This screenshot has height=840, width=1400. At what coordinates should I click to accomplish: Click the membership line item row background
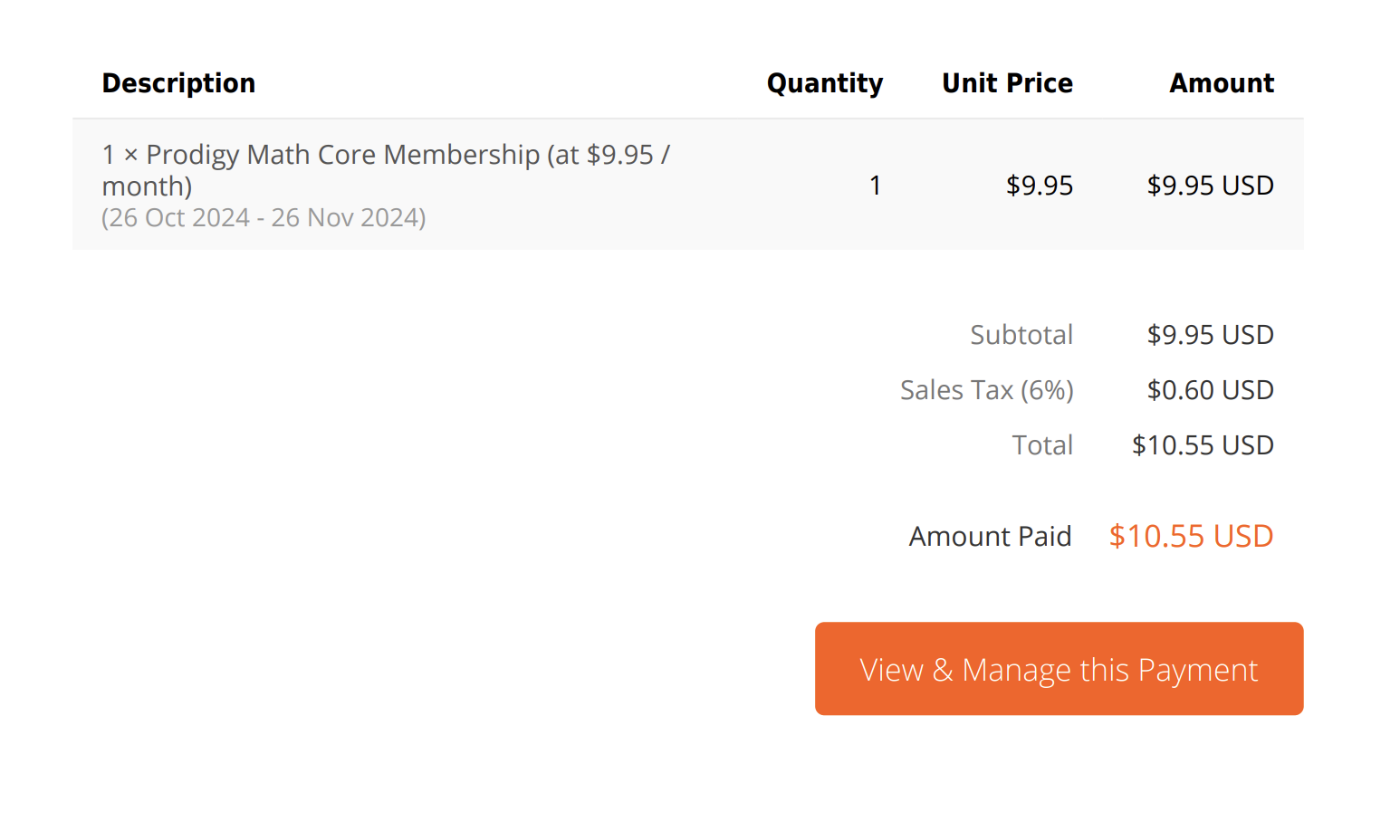[x=688, y=185]
